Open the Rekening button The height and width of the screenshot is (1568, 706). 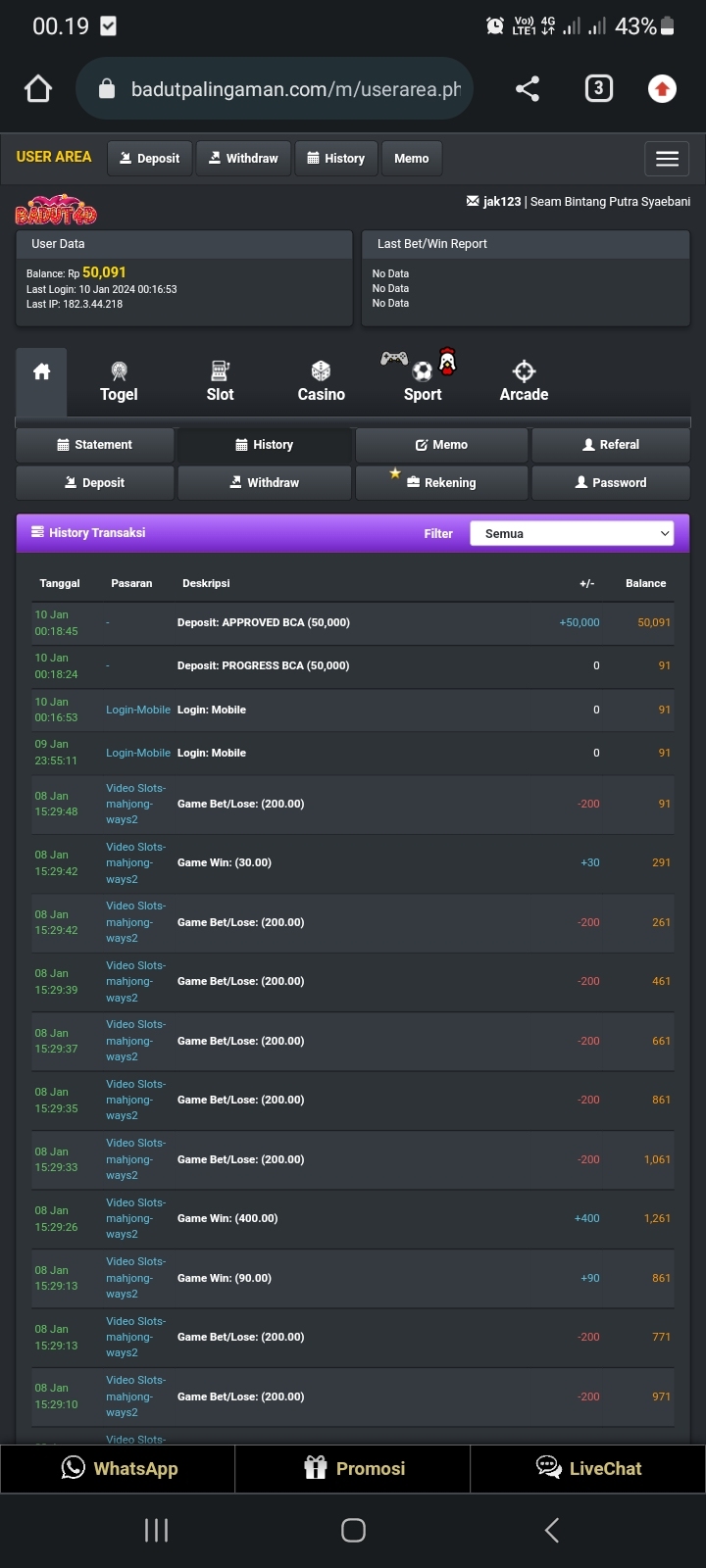point(441,483)
